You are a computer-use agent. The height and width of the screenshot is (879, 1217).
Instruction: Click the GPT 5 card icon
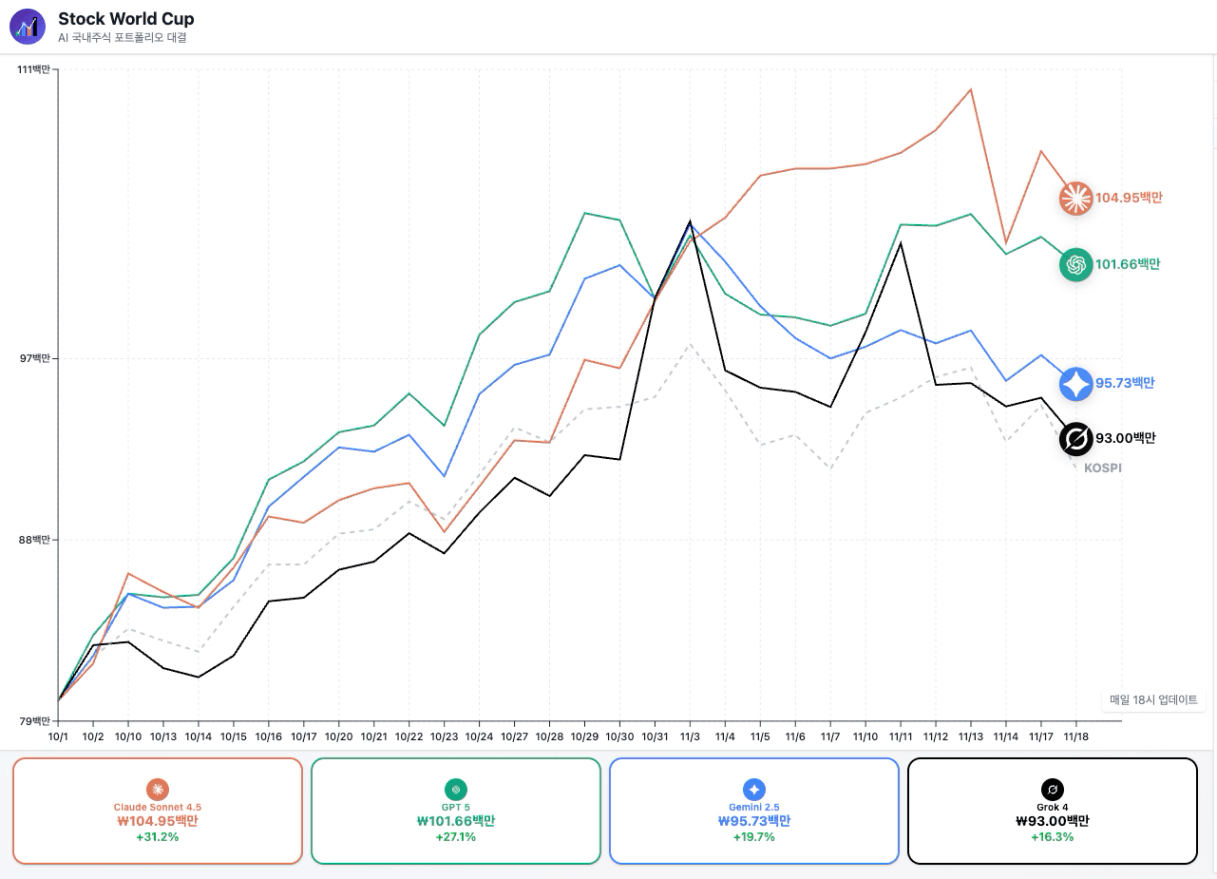click(456, 789)
